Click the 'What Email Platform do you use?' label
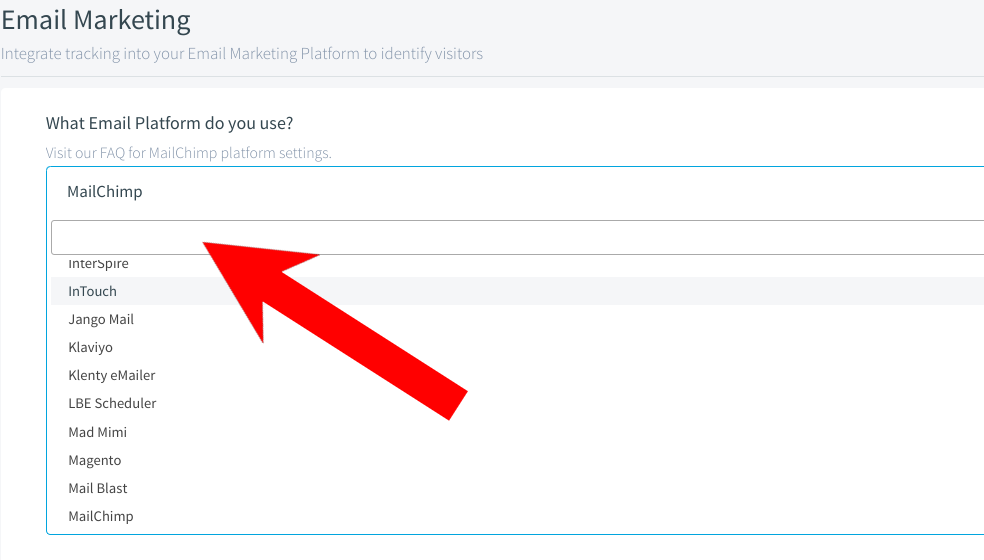 (169, 123)
